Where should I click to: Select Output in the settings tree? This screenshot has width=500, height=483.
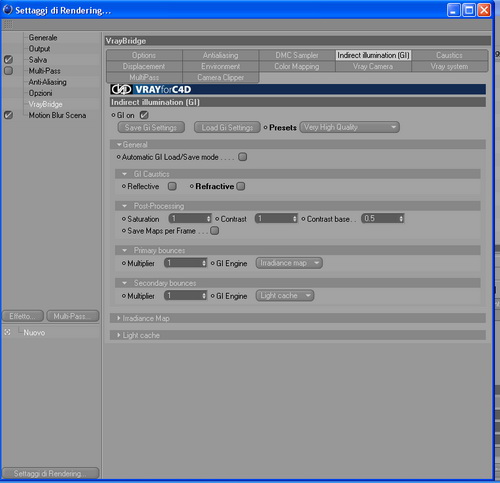coord(39,49)
